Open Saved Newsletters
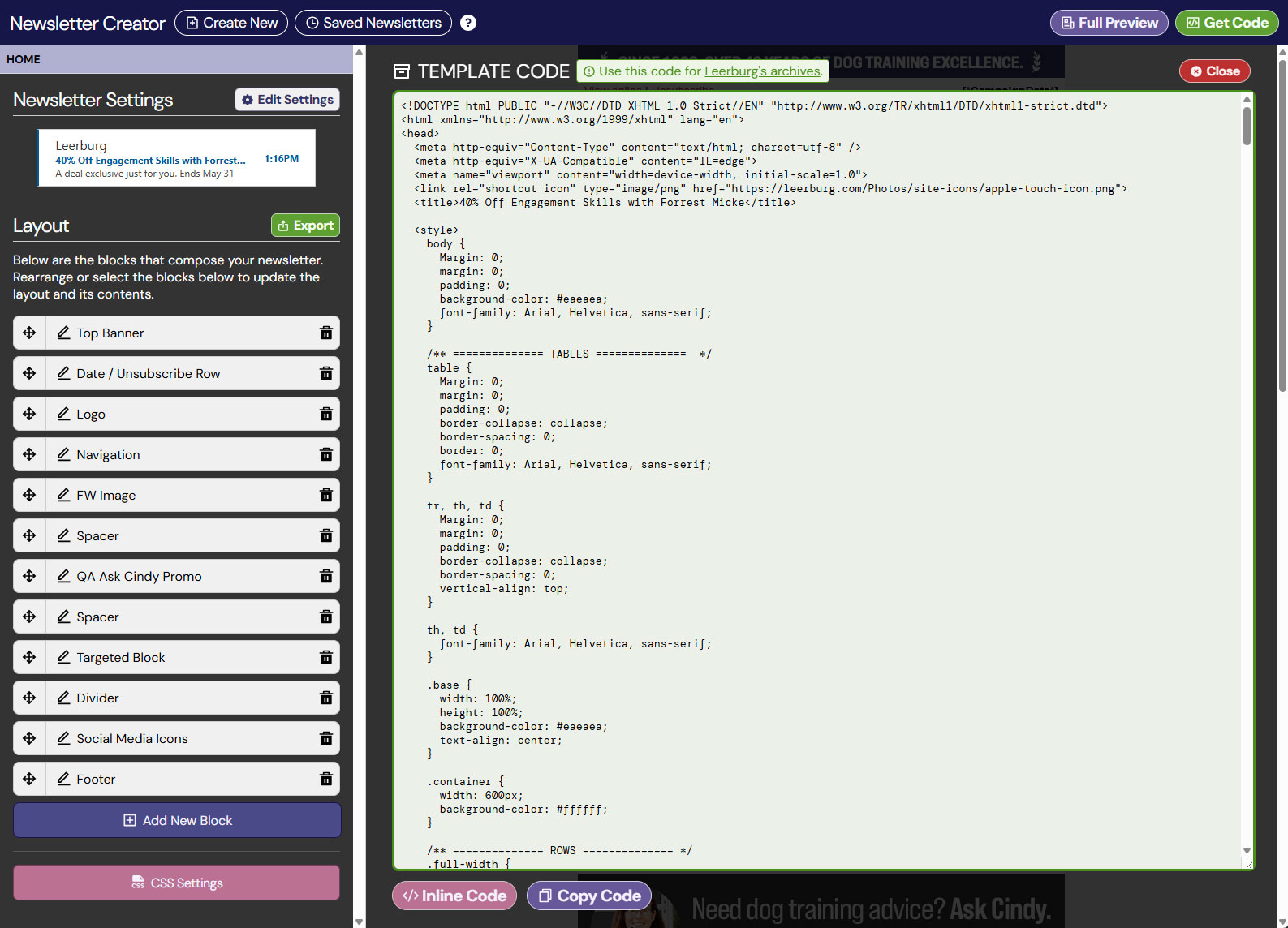This screenshot has width=1288, height=928. (x=373, y=23)
